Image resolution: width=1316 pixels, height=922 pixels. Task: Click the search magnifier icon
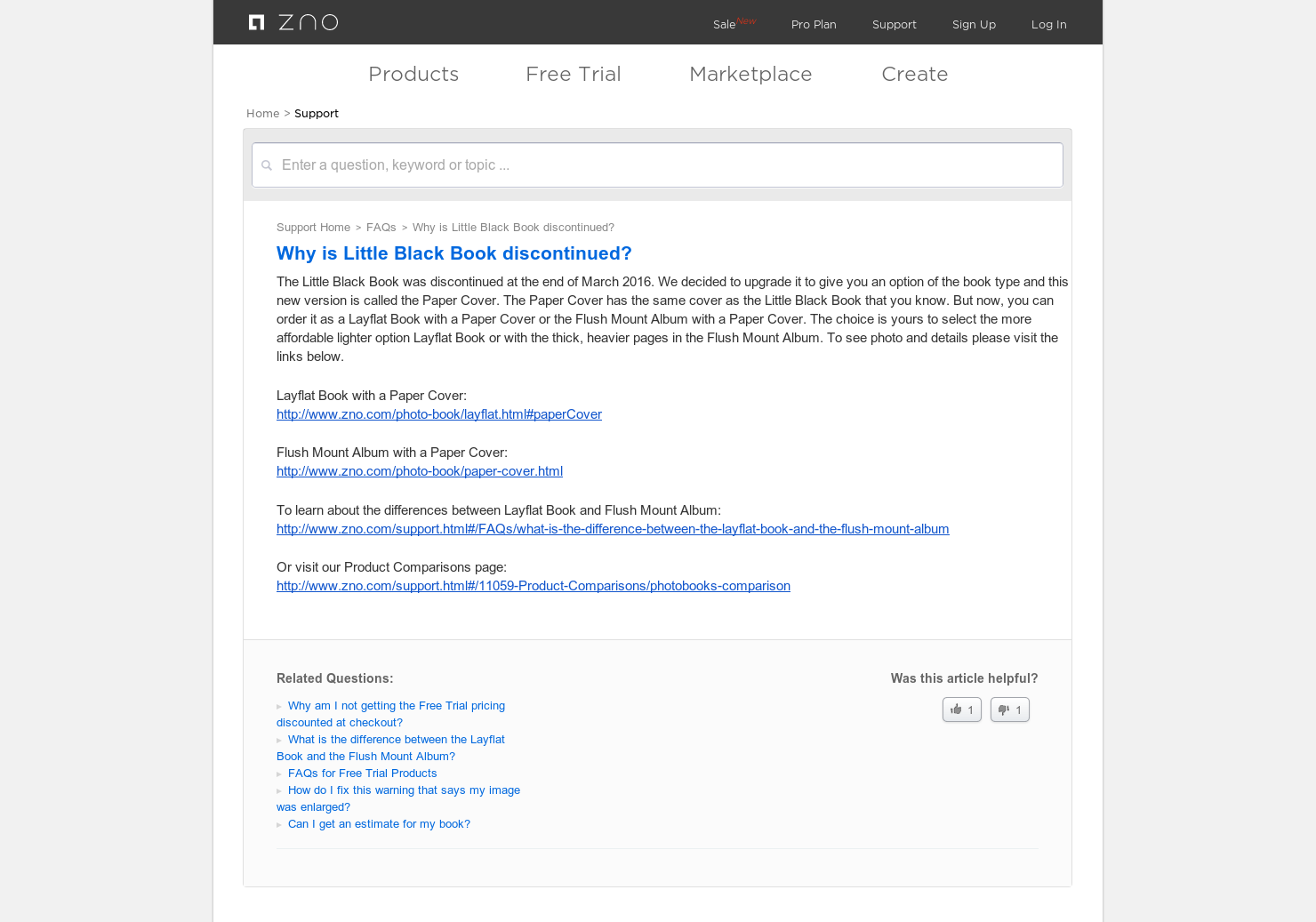coord(267,165)
